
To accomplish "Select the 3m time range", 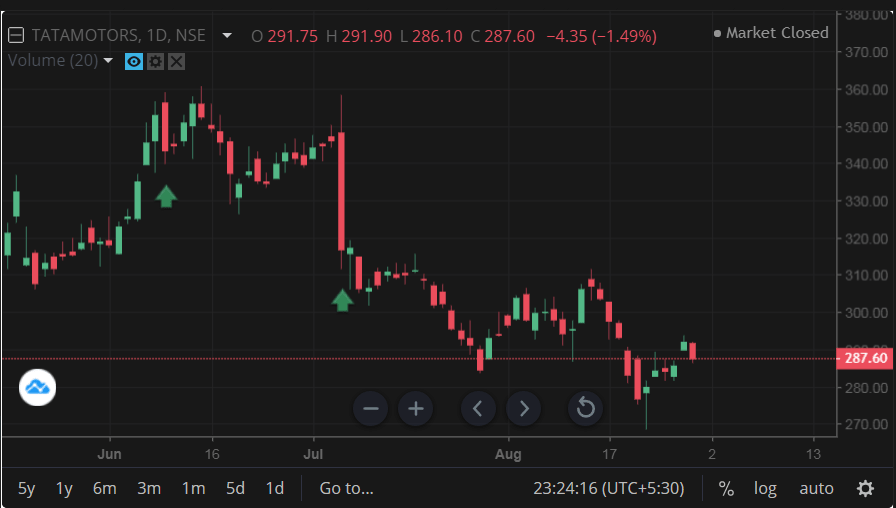I will point(149,489).
